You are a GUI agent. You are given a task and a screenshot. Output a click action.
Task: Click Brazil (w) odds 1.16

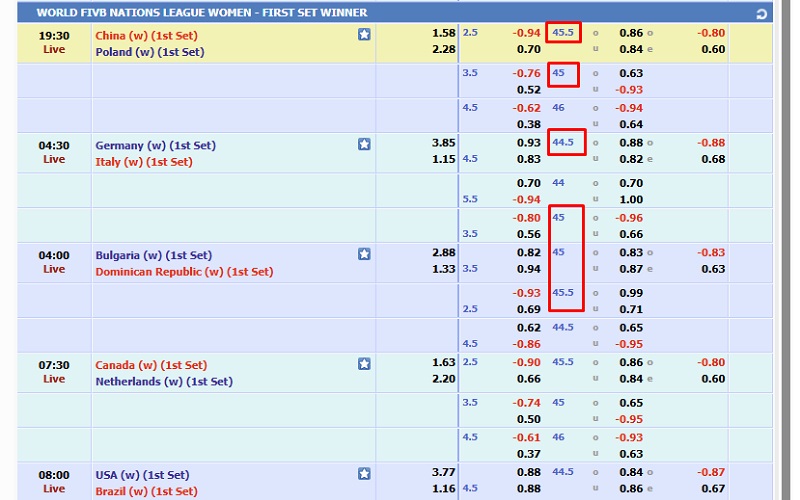444,490
